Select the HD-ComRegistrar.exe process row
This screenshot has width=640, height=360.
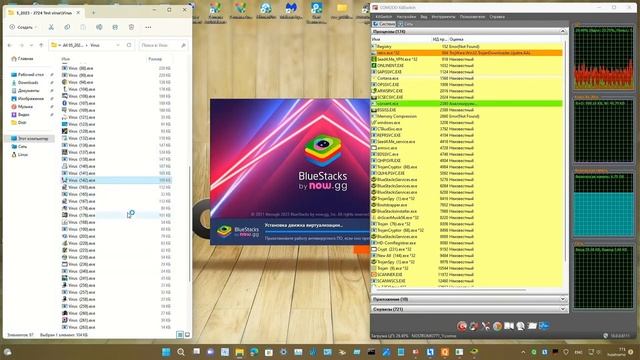(x=467, y=243)
